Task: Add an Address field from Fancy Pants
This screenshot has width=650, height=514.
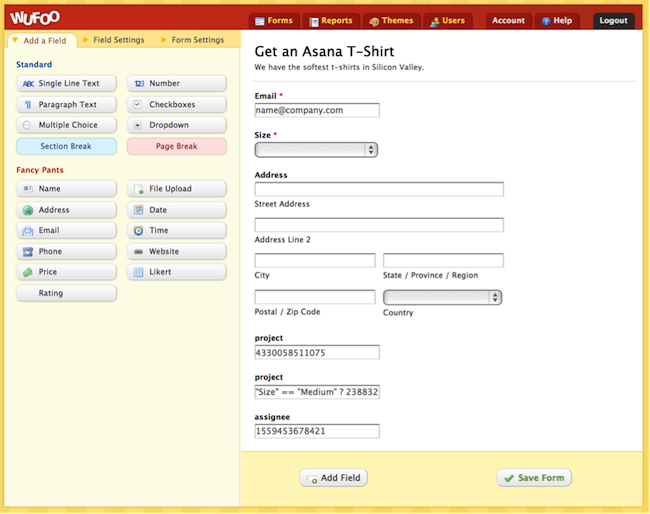Action: click(x=66, y=210)
